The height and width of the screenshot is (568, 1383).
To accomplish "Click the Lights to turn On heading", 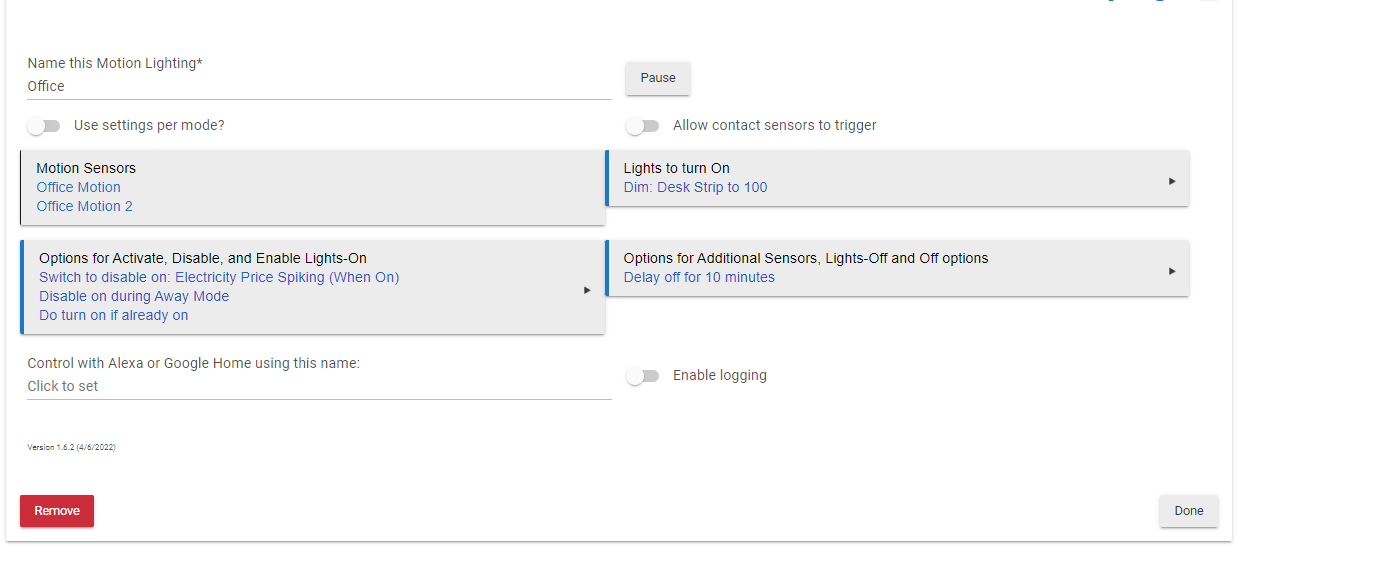I will (x=677, y=168).
